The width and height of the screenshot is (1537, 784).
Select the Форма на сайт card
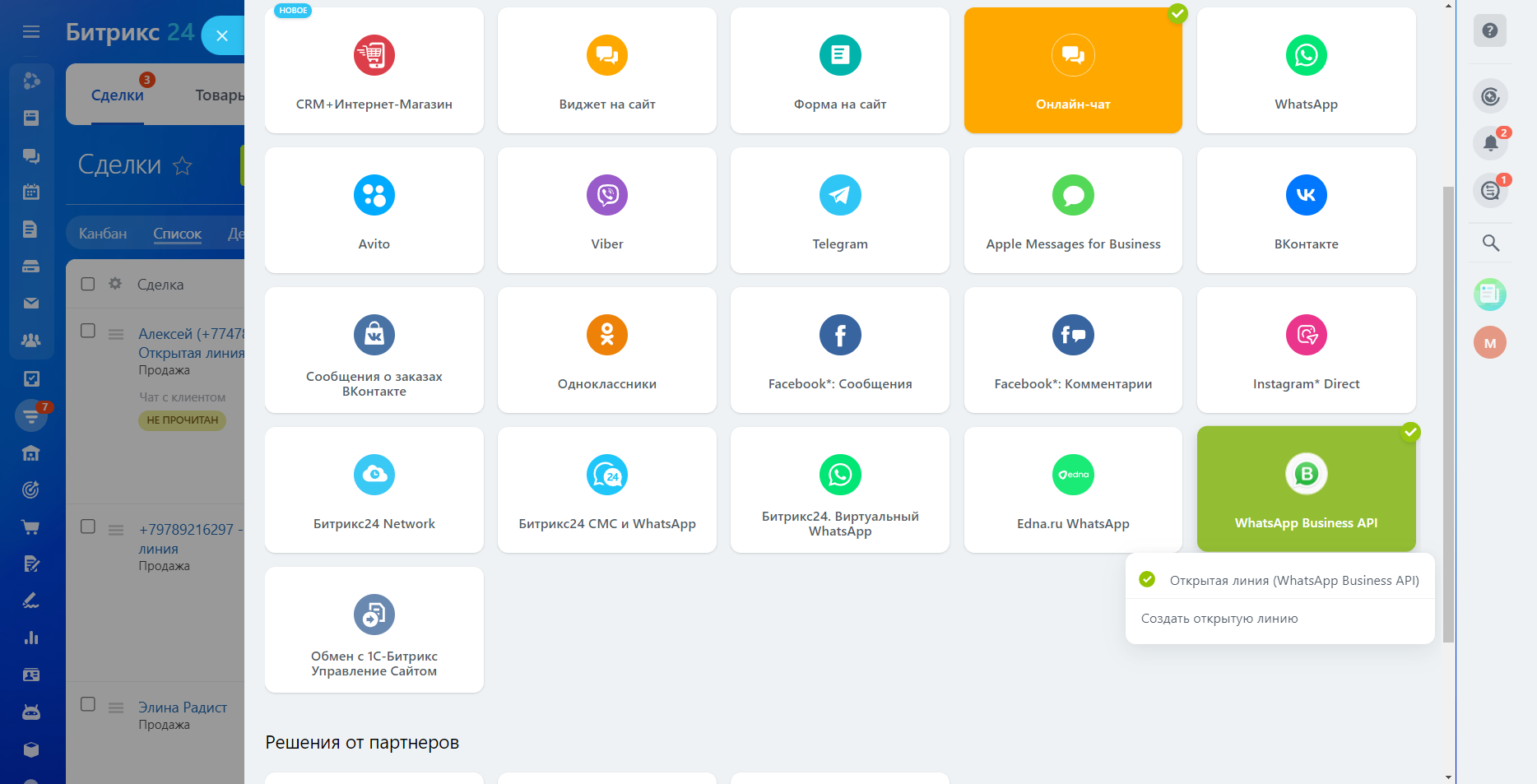pyautogui.click(x=840, y=70)
